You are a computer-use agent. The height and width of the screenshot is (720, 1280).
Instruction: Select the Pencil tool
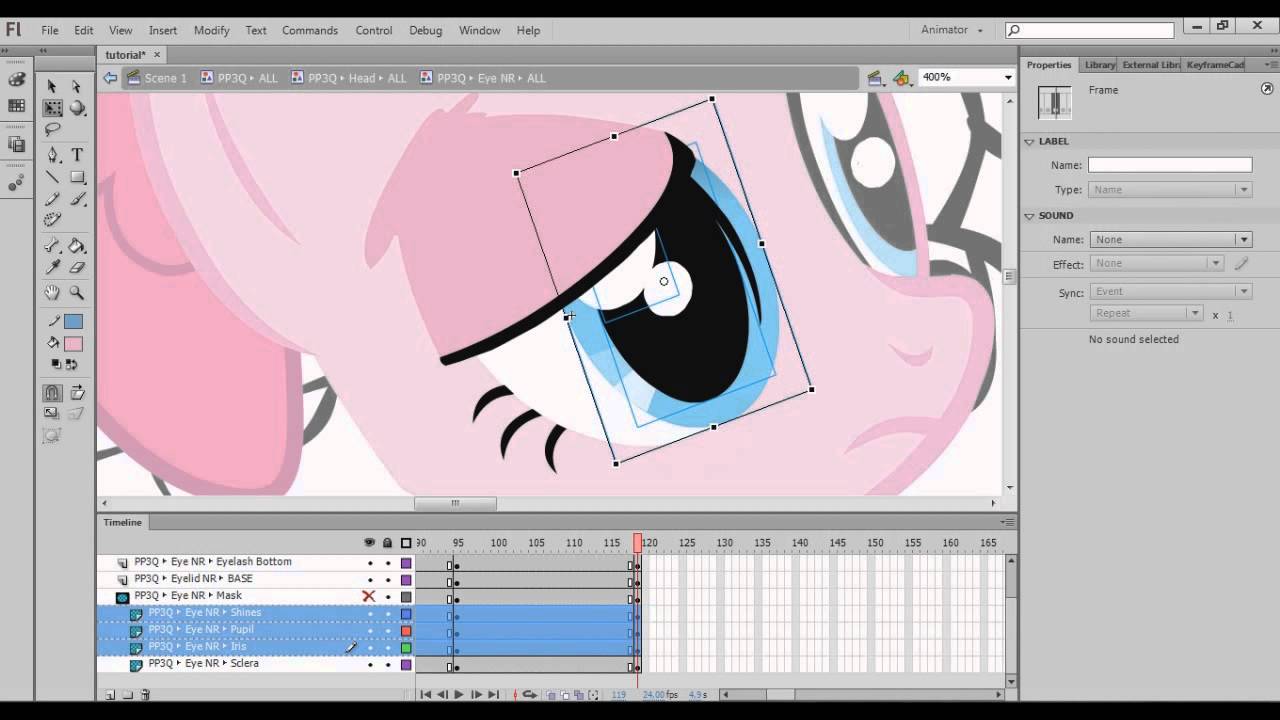52,199
